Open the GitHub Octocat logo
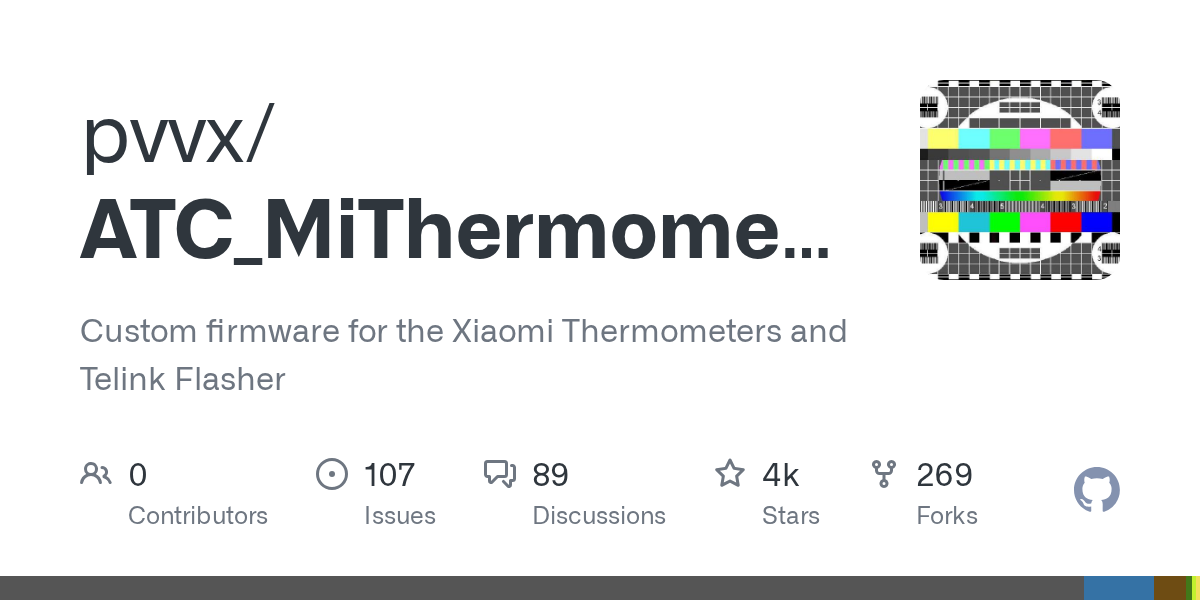 (x=1096, y=491)
